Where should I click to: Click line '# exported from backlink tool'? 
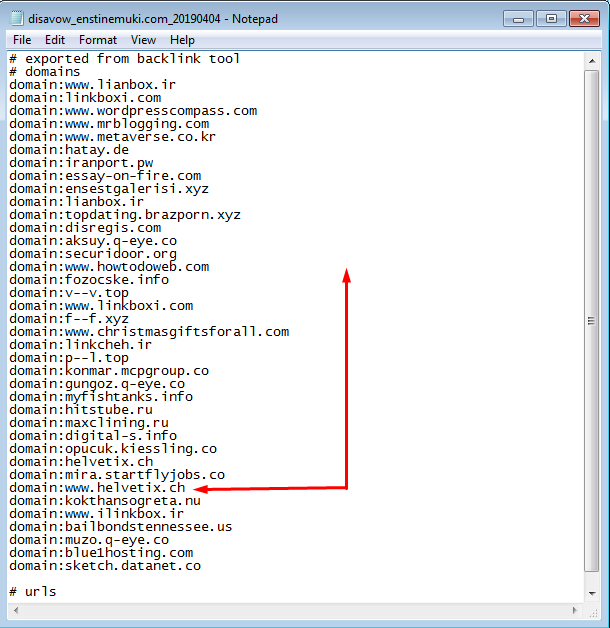pos(125,58)
